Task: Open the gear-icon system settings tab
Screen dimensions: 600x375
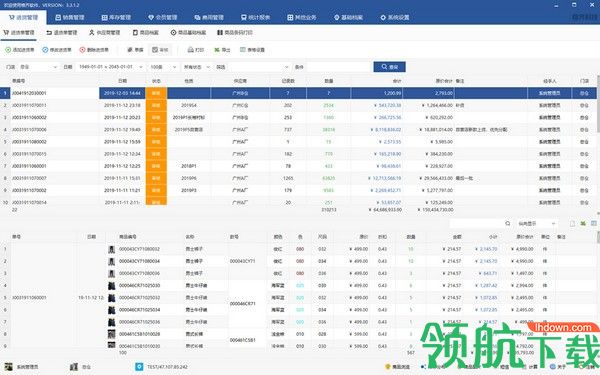Action: 395,17
